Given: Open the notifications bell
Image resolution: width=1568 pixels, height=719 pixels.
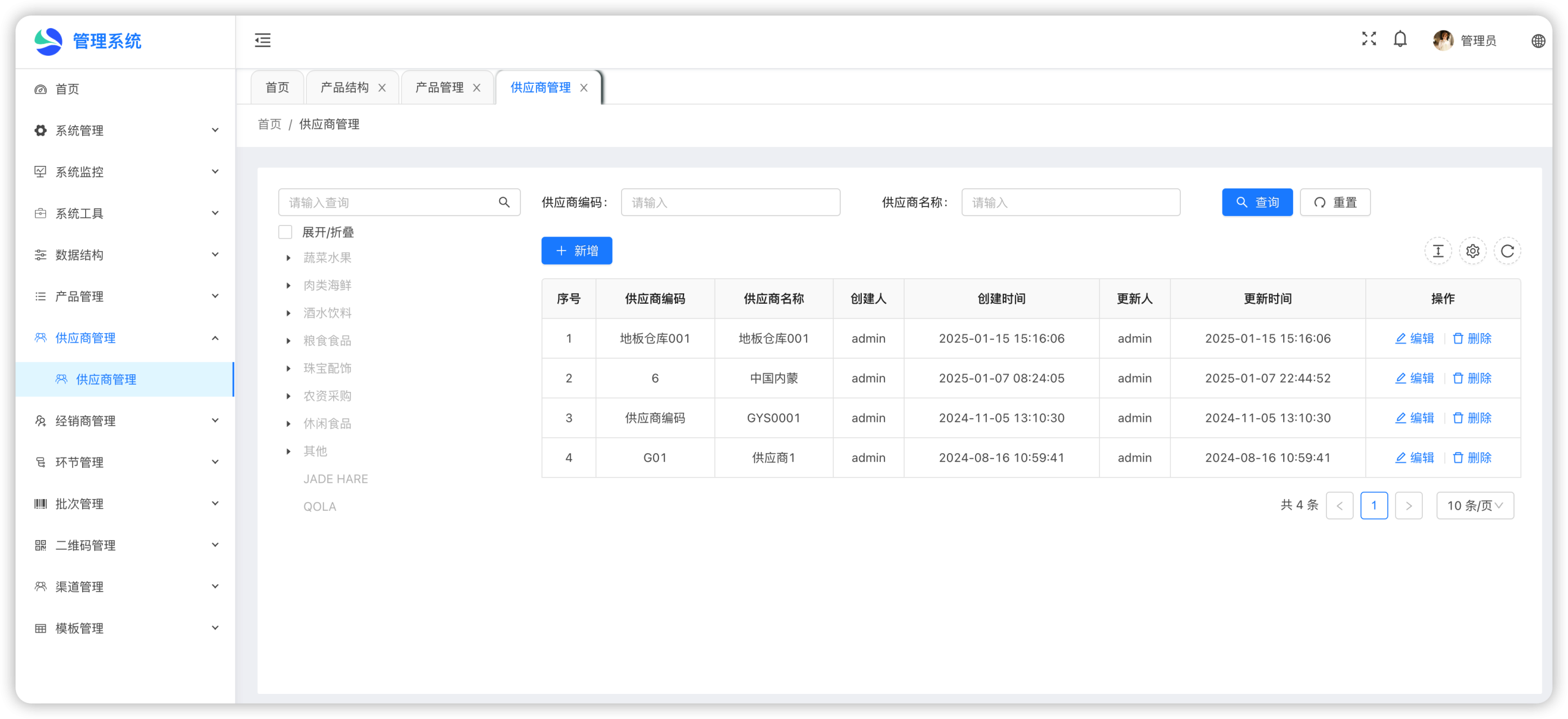Looking at the screenshot, I should point(1400,39).
